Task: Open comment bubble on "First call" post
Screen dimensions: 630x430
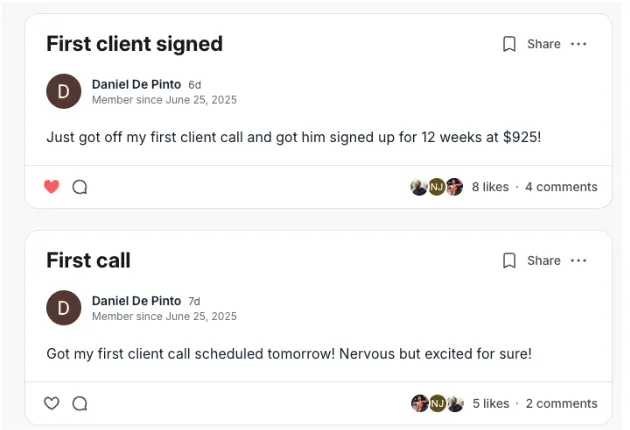Action: click(x=80, y=403)
